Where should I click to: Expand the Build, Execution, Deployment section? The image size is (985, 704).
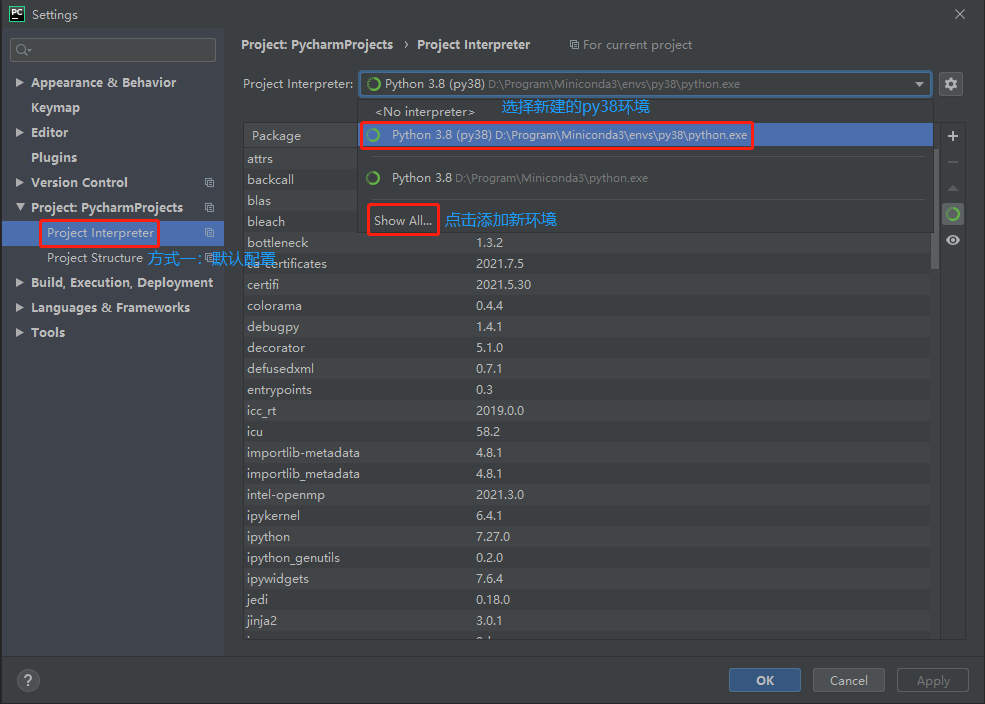pos(20,283)
